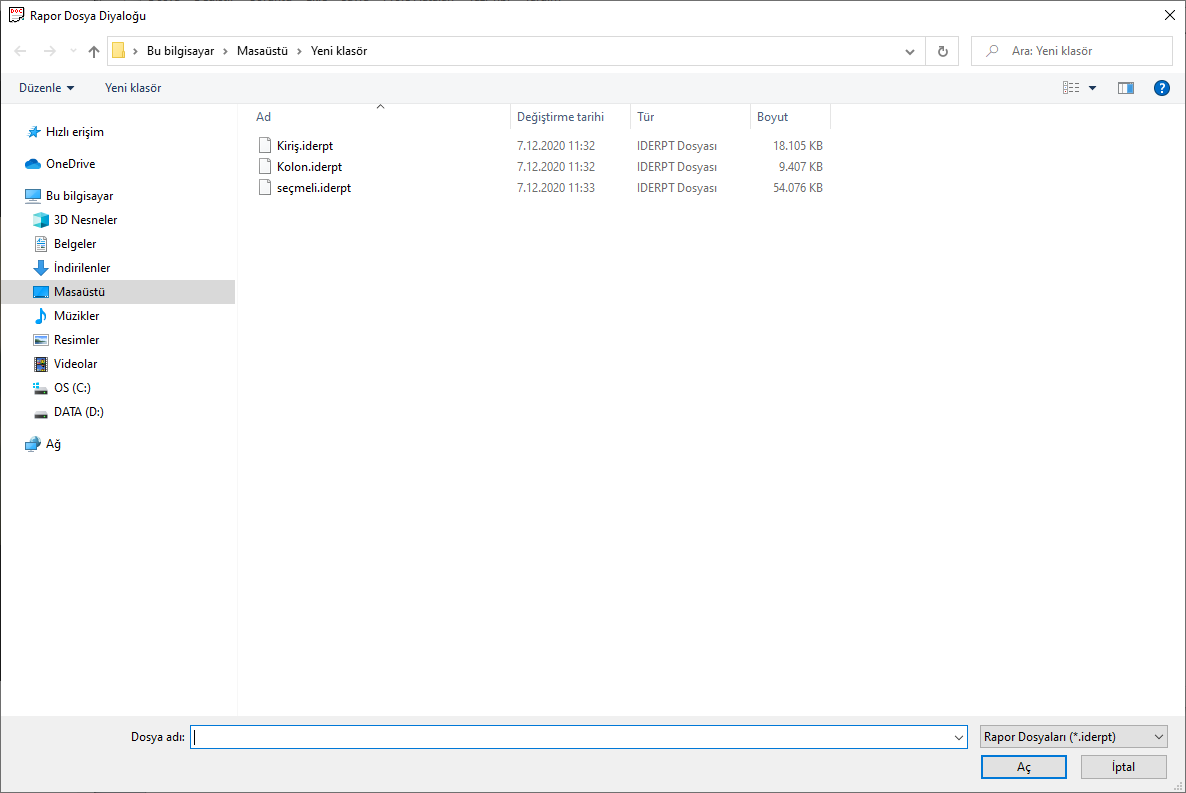Open the 'Rapor Dosyaları (*.iderpt)' filter dropdown
This screenshot has width=1186, height=793.
[x=1073, y=737]
